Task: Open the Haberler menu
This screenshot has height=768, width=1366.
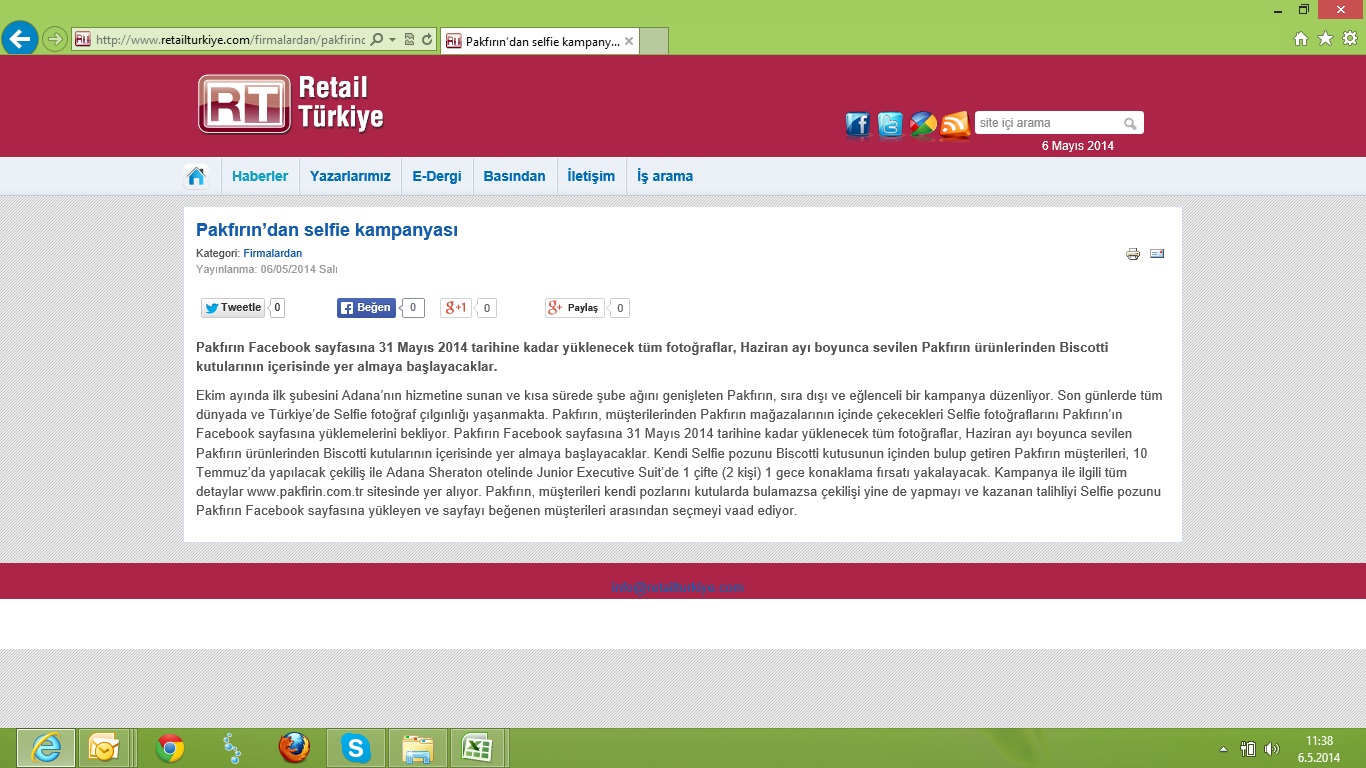Action: [x=260, y=176]
